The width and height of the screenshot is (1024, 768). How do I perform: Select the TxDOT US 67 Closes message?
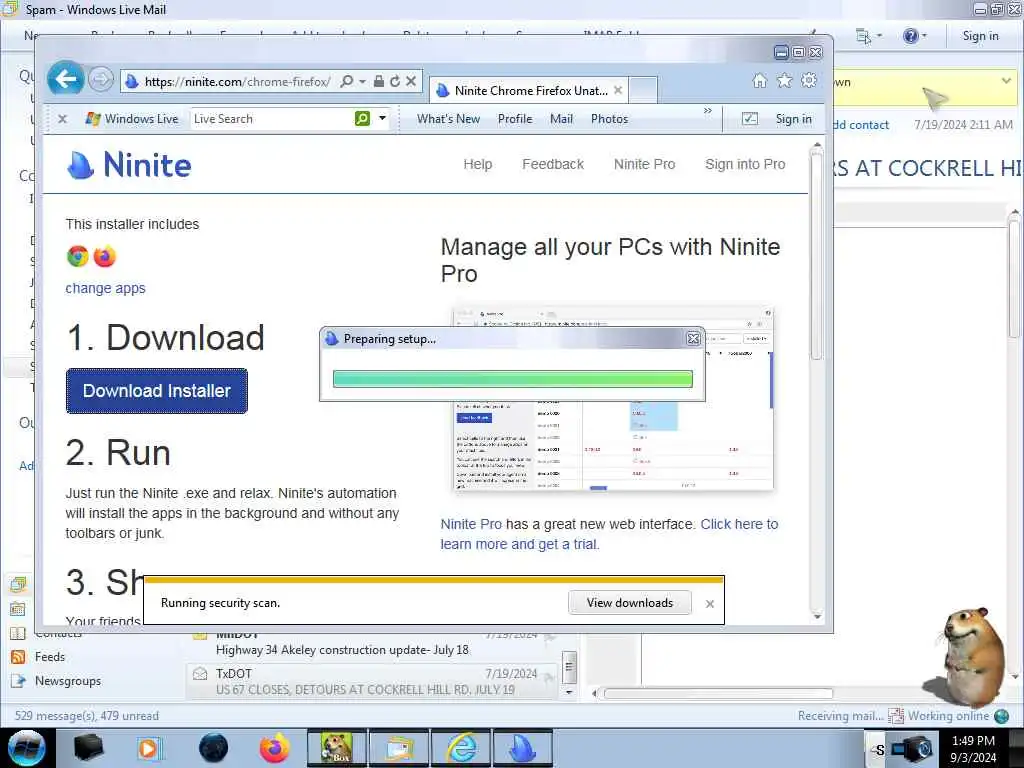[x=372, y=681]
